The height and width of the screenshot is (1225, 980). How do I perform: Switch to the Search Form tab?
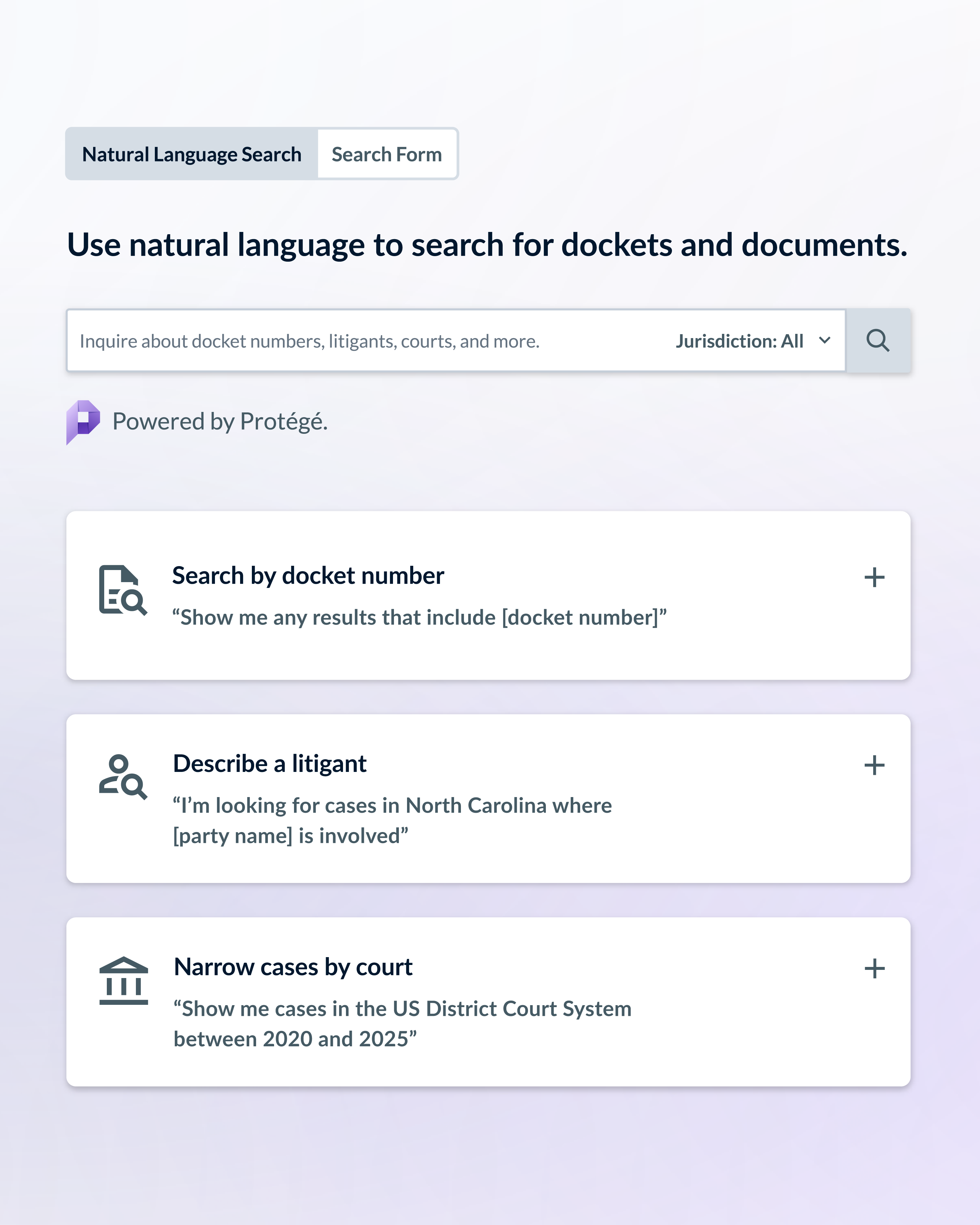pos(386,154)
